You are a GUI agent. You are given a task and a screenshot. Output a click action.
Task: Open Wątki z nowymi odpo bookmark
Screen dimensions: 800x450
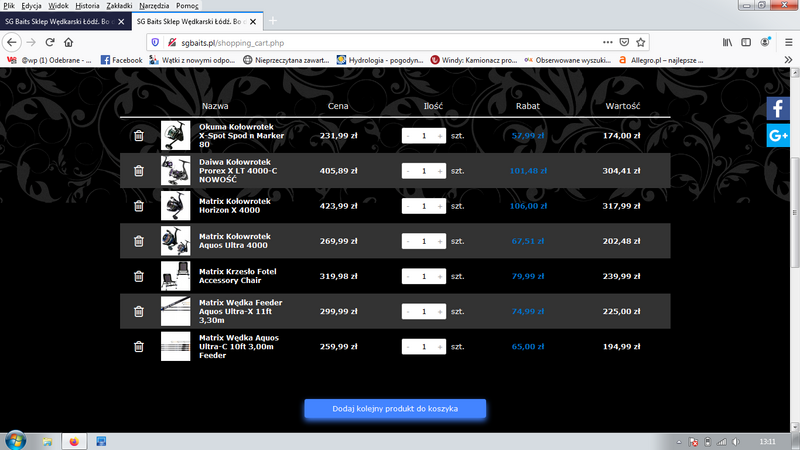[192, 60]
